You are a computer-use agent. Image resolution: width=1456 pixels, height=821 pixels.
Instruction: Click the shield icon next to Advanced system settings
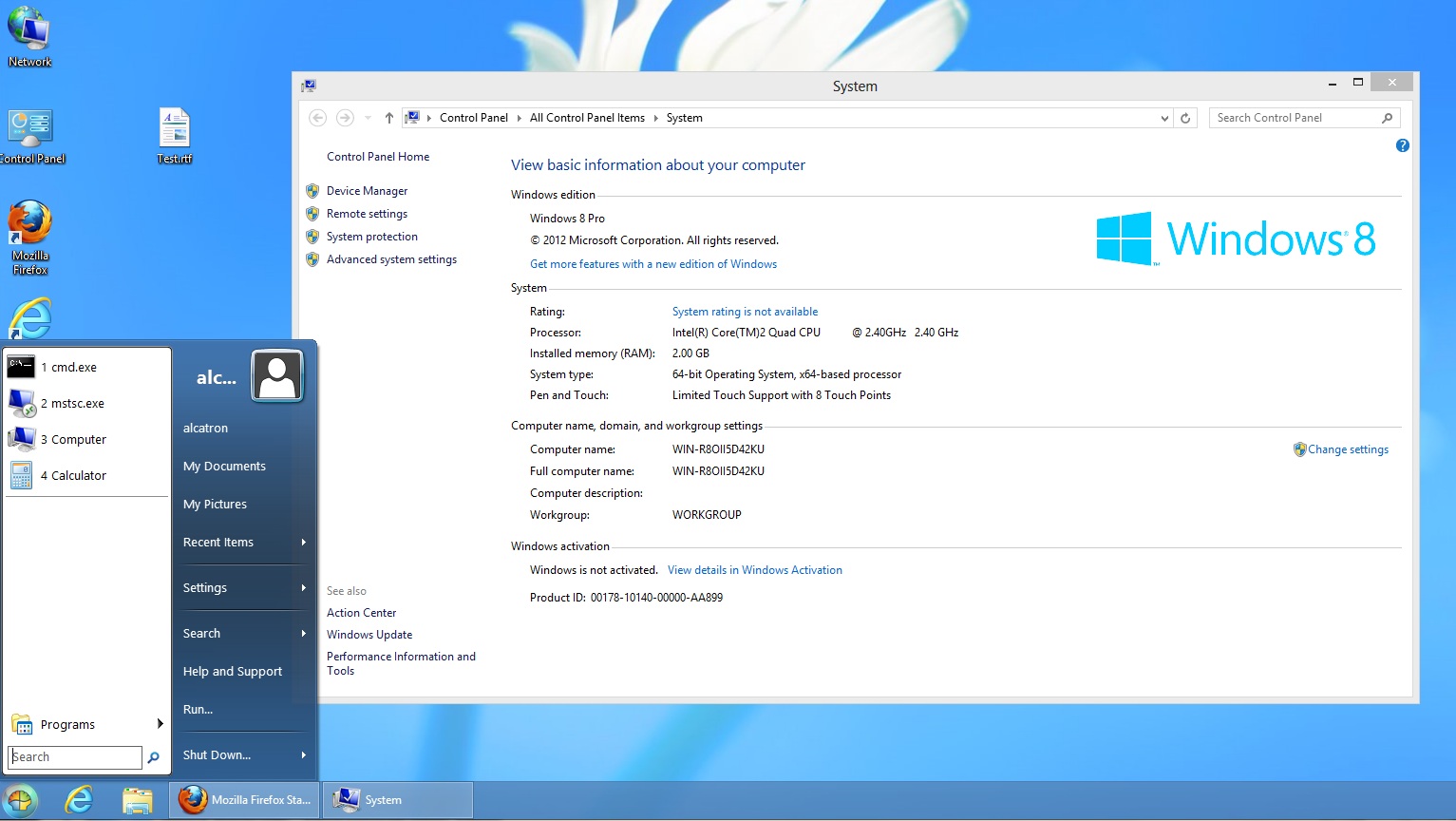[x=312, y=259]
